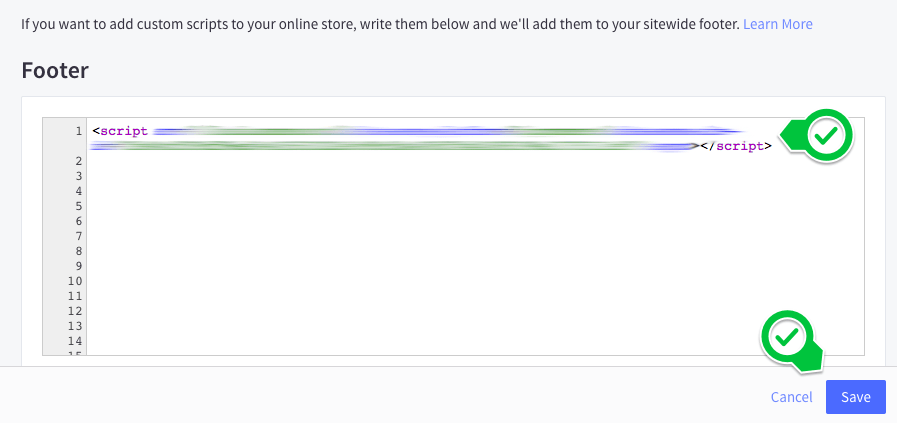
Task: Click line number 13 in editor gutter
Action: tap(75, 326)
